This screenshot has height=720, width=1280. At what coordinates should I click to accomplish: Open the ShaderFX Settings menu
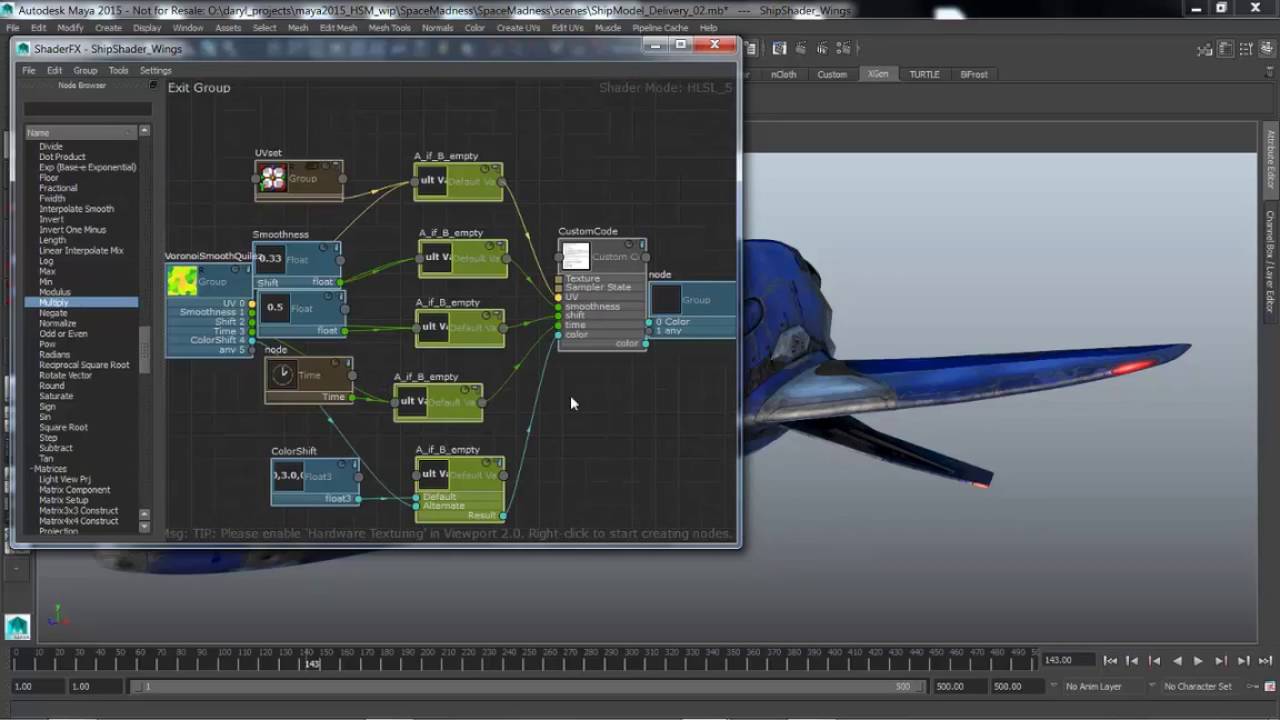[155, 70]
